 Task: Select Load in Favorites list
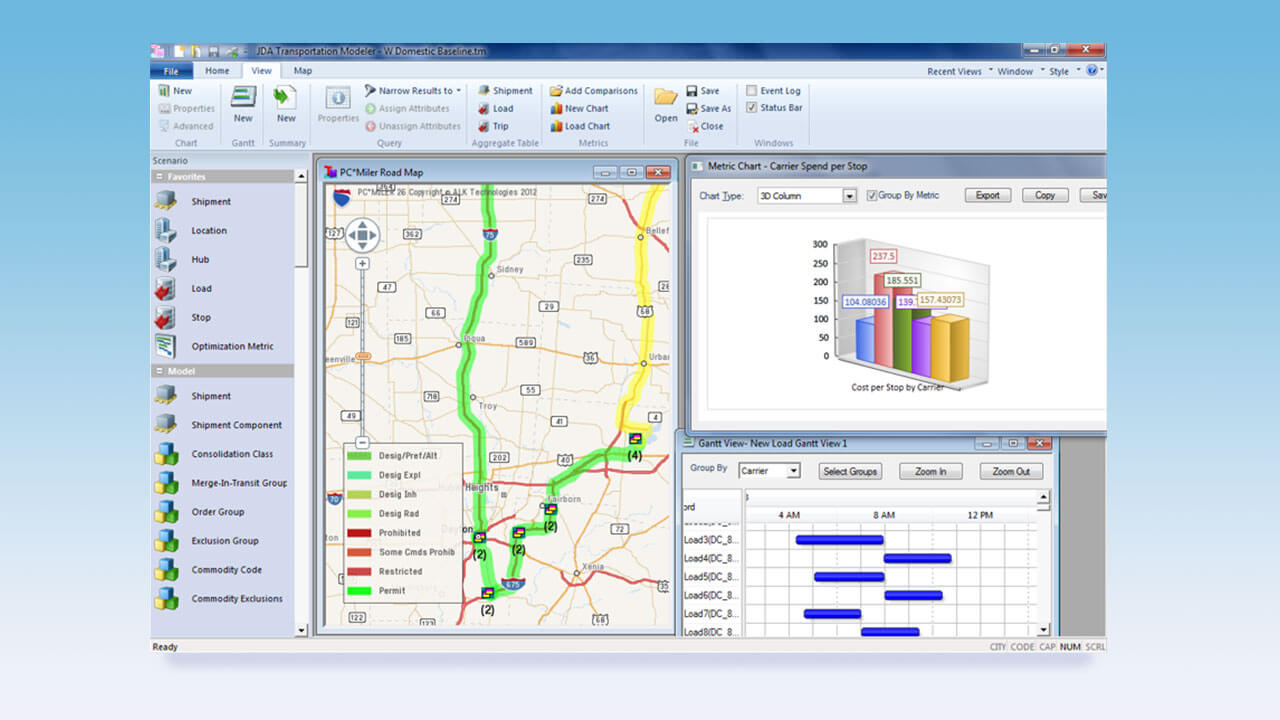[201, 288]
